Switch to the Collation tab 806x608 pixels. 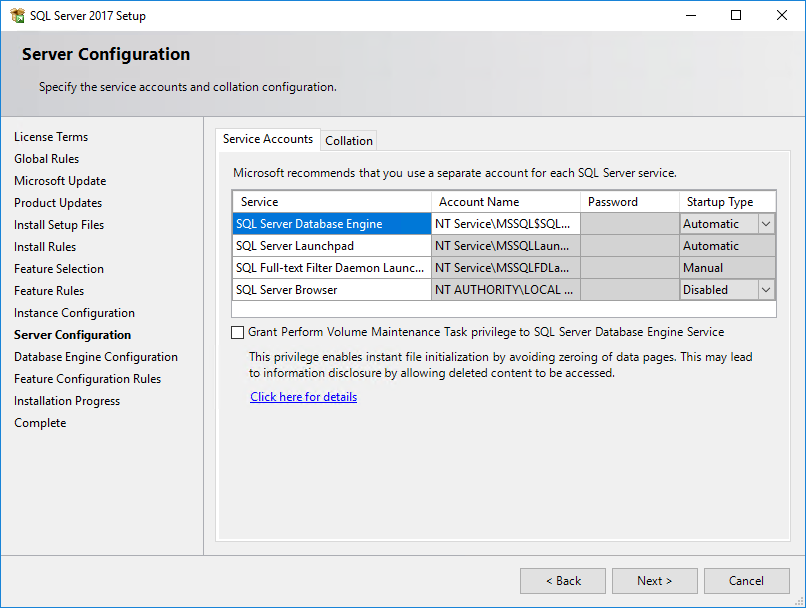(349, 141)
